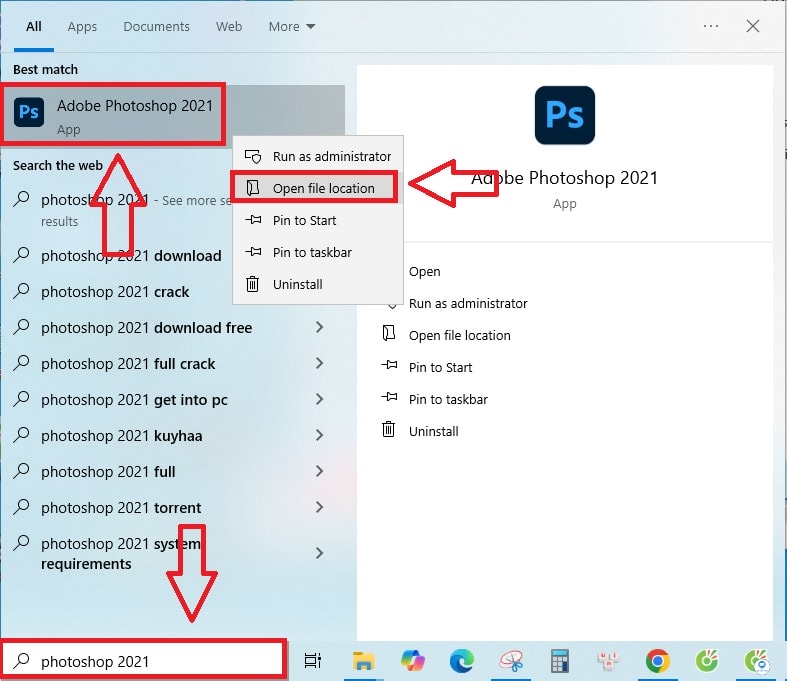Expand chevron for photoshop 2021 torrent

tap(319, 507)
